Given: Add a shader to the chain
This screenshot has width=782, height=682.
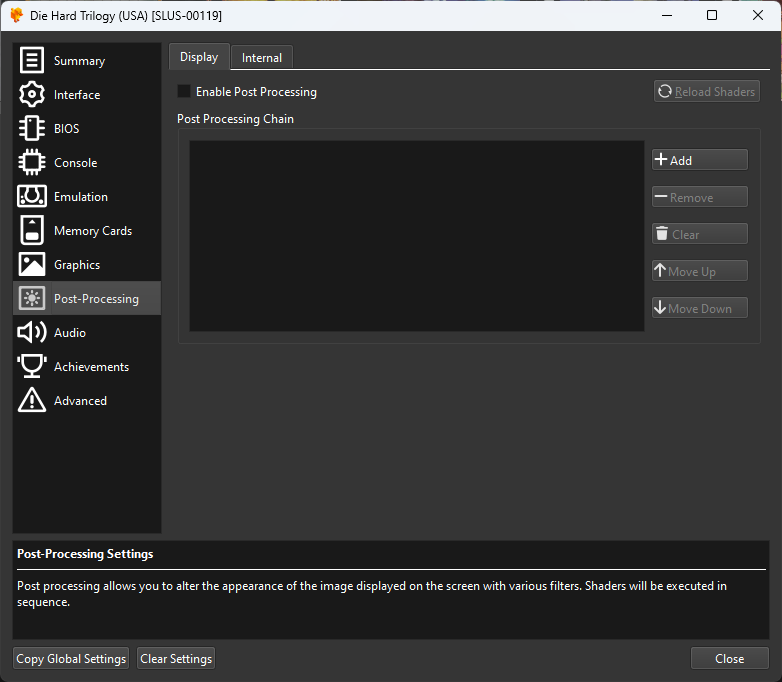Looking at the screenshot, I should coord(700,160).
